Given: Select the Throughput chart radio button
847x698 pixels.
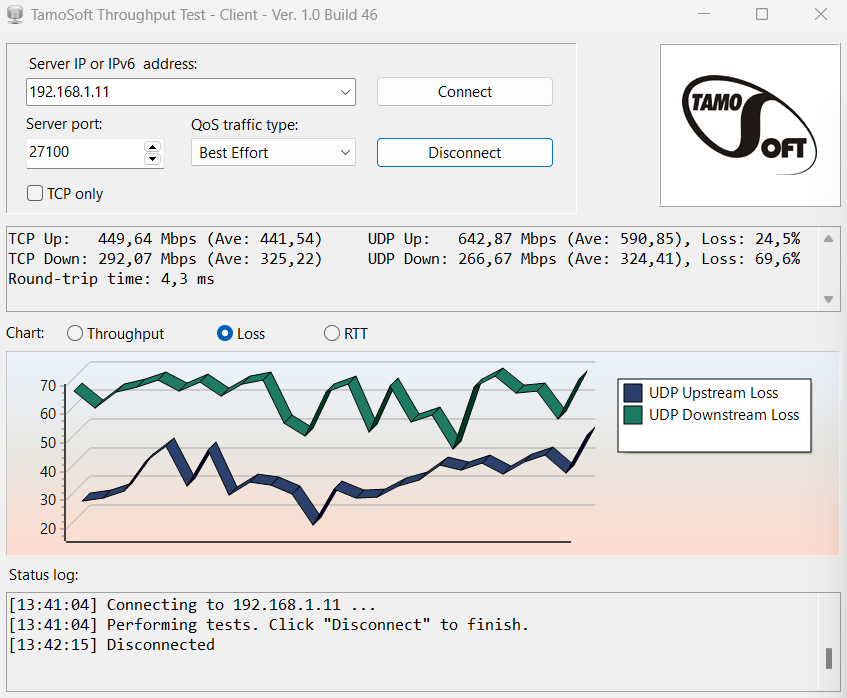Looking at the screenshot, I should (x=75, y=333).
